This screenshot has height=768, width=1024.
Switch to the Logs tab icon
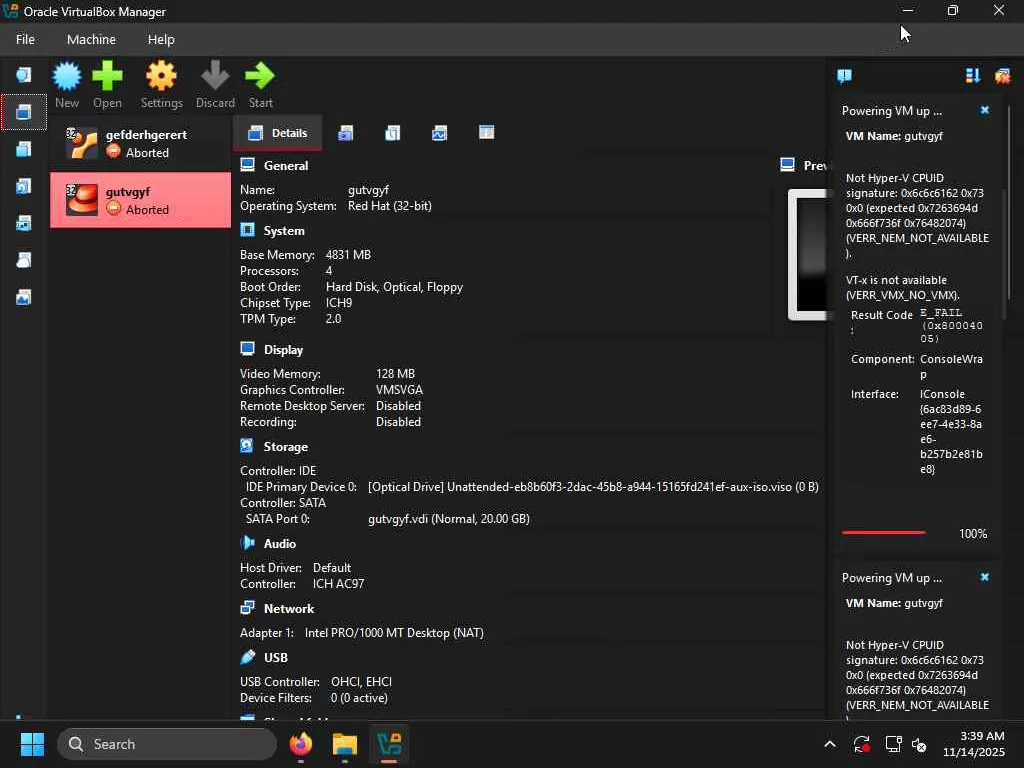pos(392,133)
